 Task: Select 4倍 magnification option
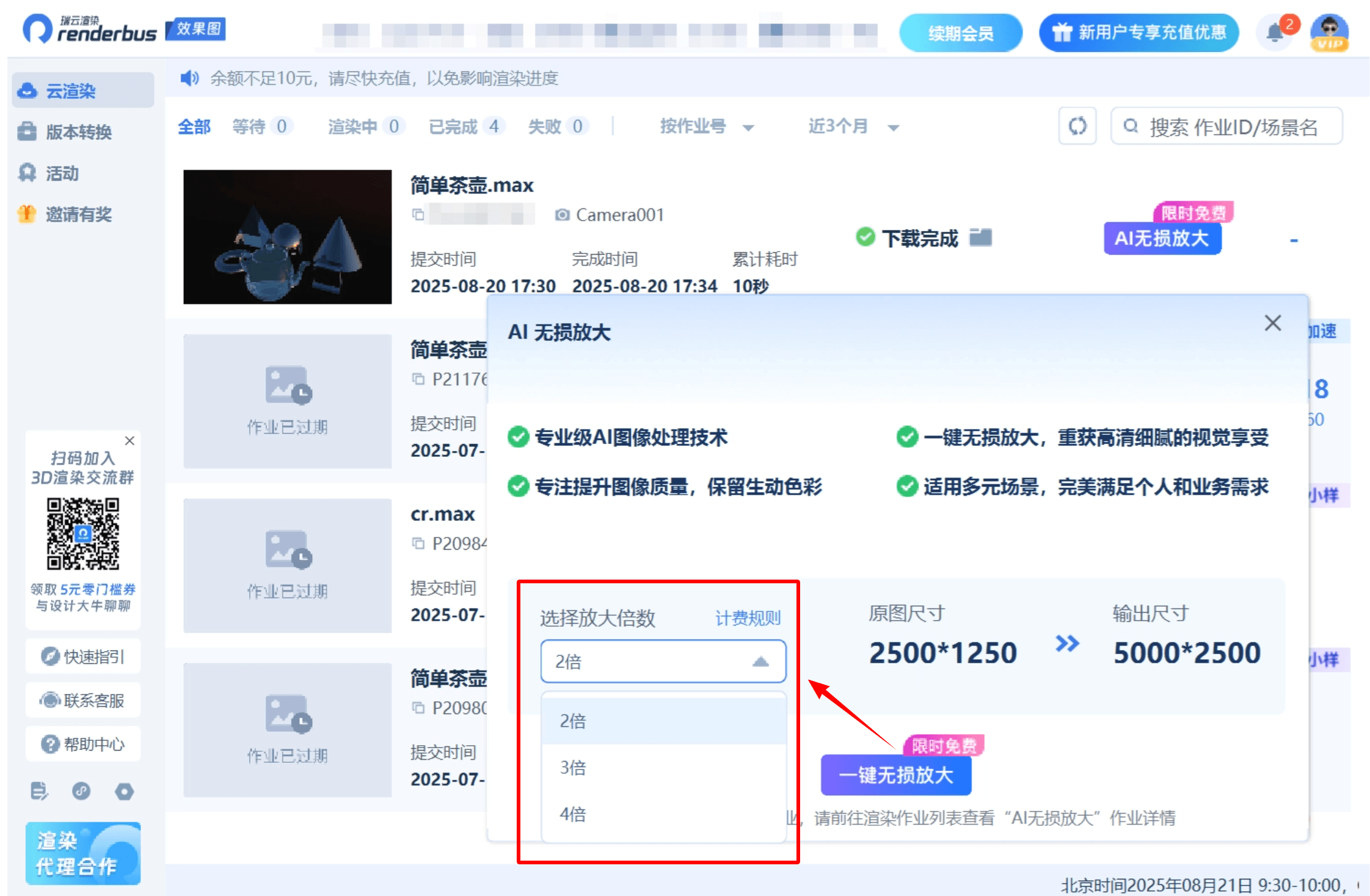pos(663,814)
